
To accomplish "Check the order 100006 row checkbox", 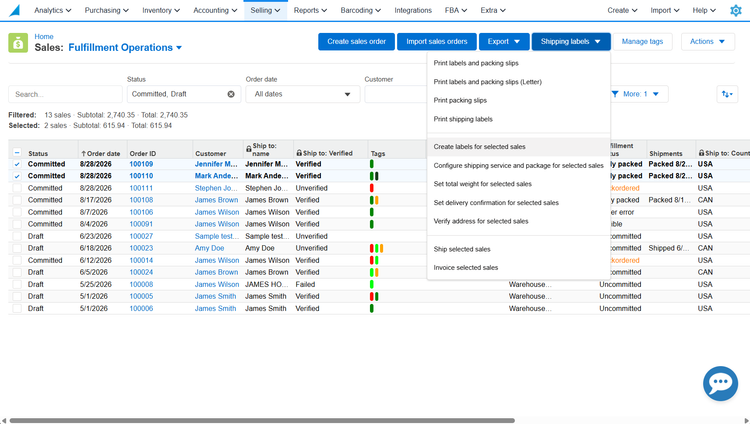I will 17,309.
